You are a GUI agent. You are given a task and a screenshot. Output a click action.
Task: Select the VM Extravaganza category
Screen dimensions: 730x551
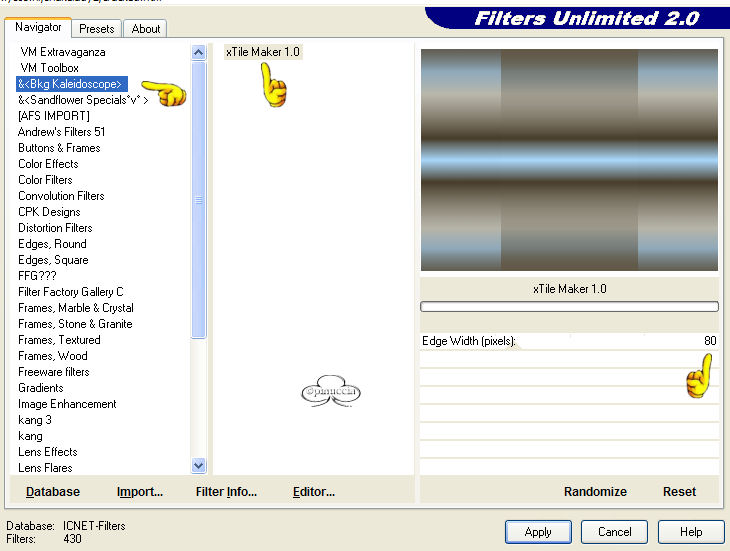coord(63,52)
